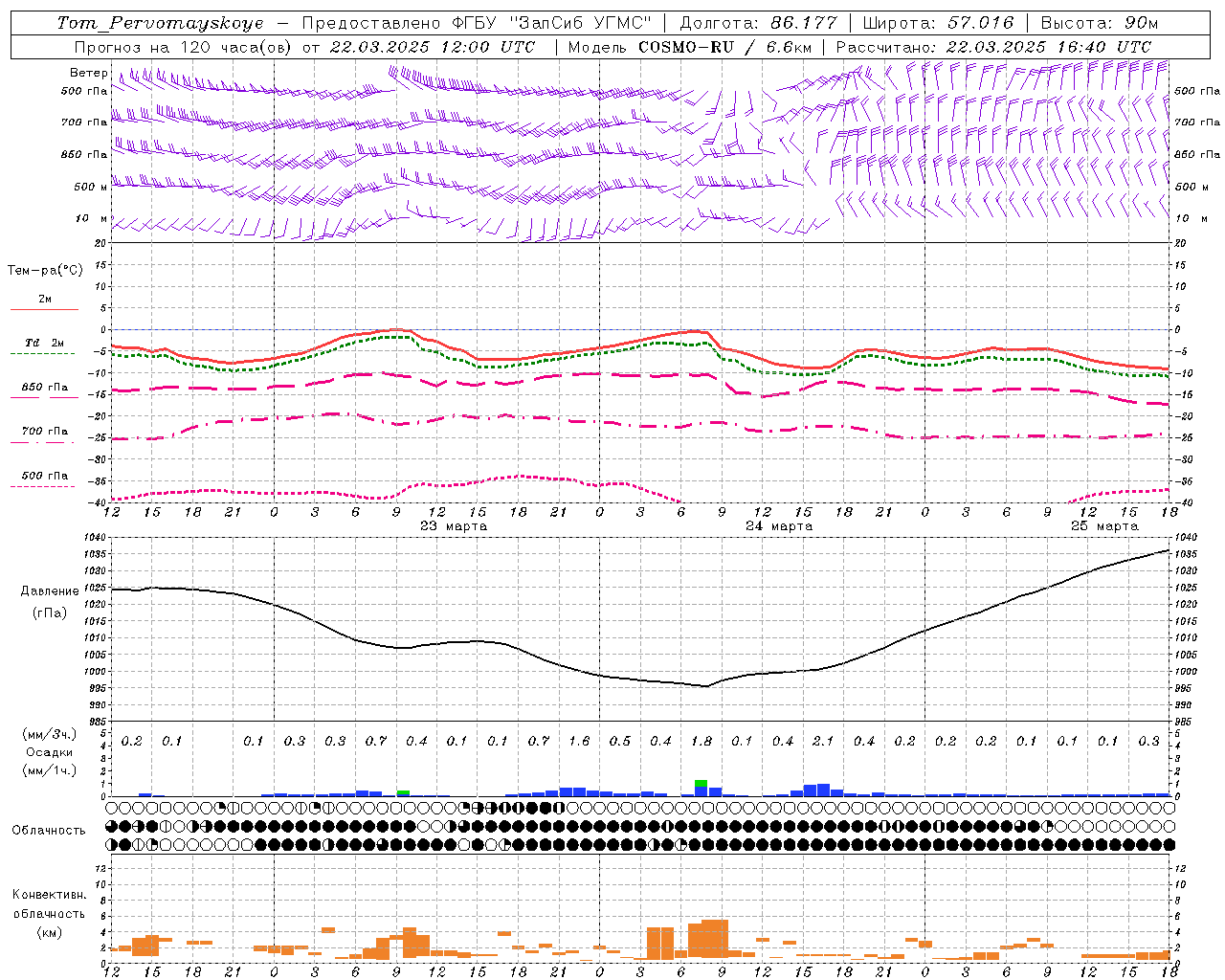Click the Рассчитано: 22.03.2025 16:40 UTC text

993,47
